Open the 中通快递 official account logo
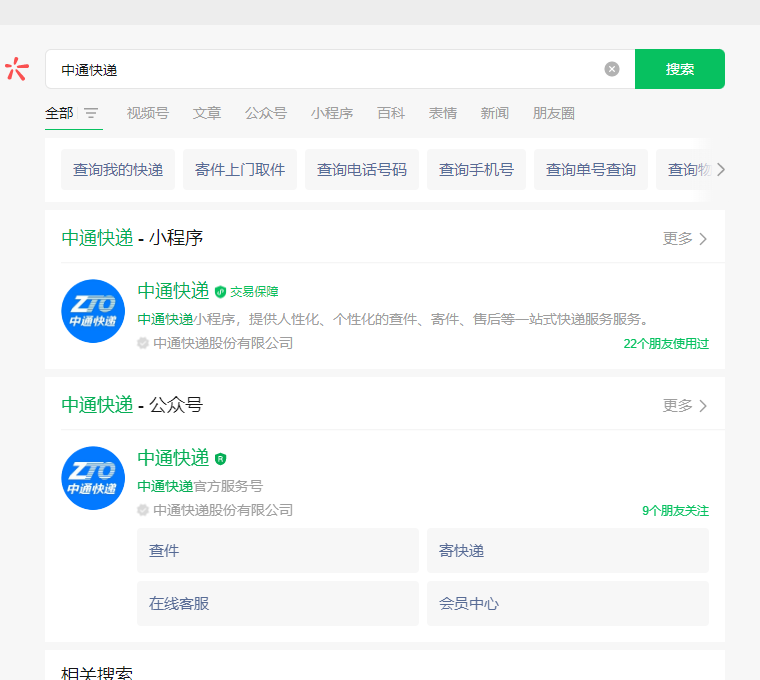The width and height of the screenshot is (760, 680). point(93,478)
